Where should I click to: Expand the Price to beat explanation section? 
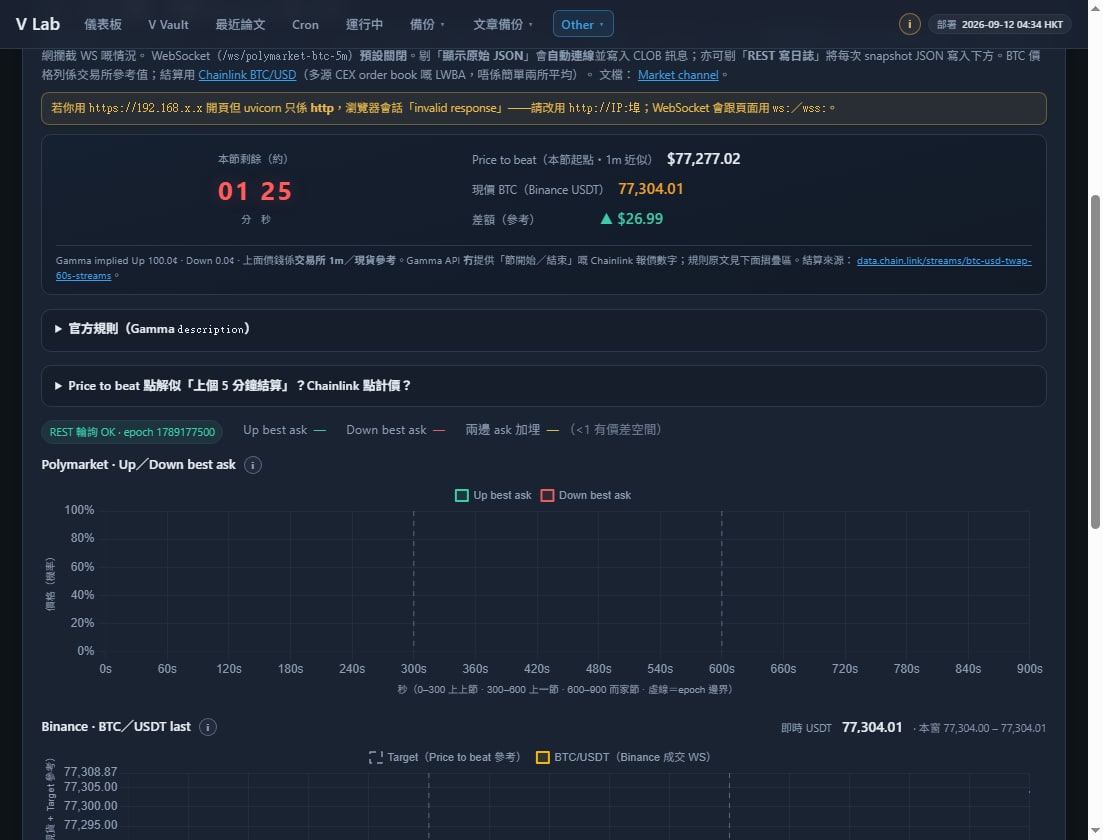click(x=543, y=386)
